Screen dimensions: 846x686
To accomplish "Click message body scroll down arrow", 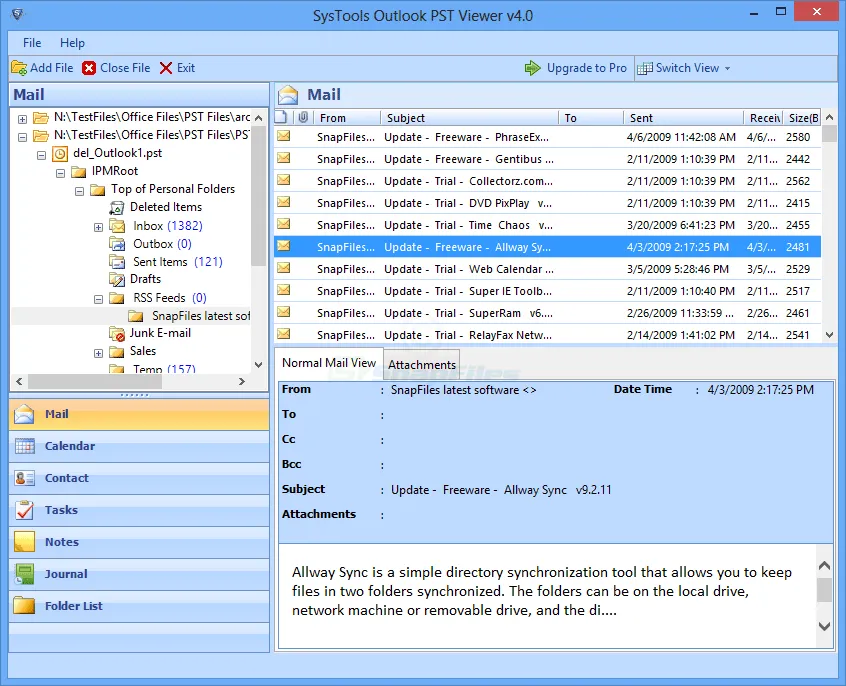I will [824, 626].
